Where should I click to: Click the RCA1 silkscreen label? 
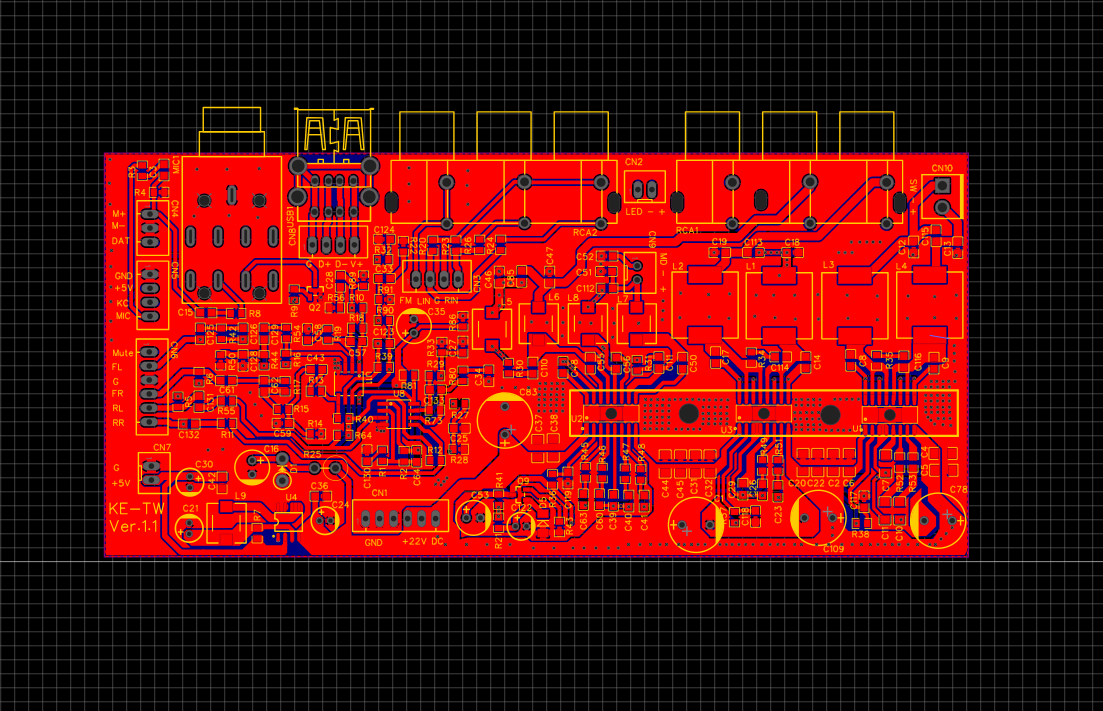[x=688, y=230]
